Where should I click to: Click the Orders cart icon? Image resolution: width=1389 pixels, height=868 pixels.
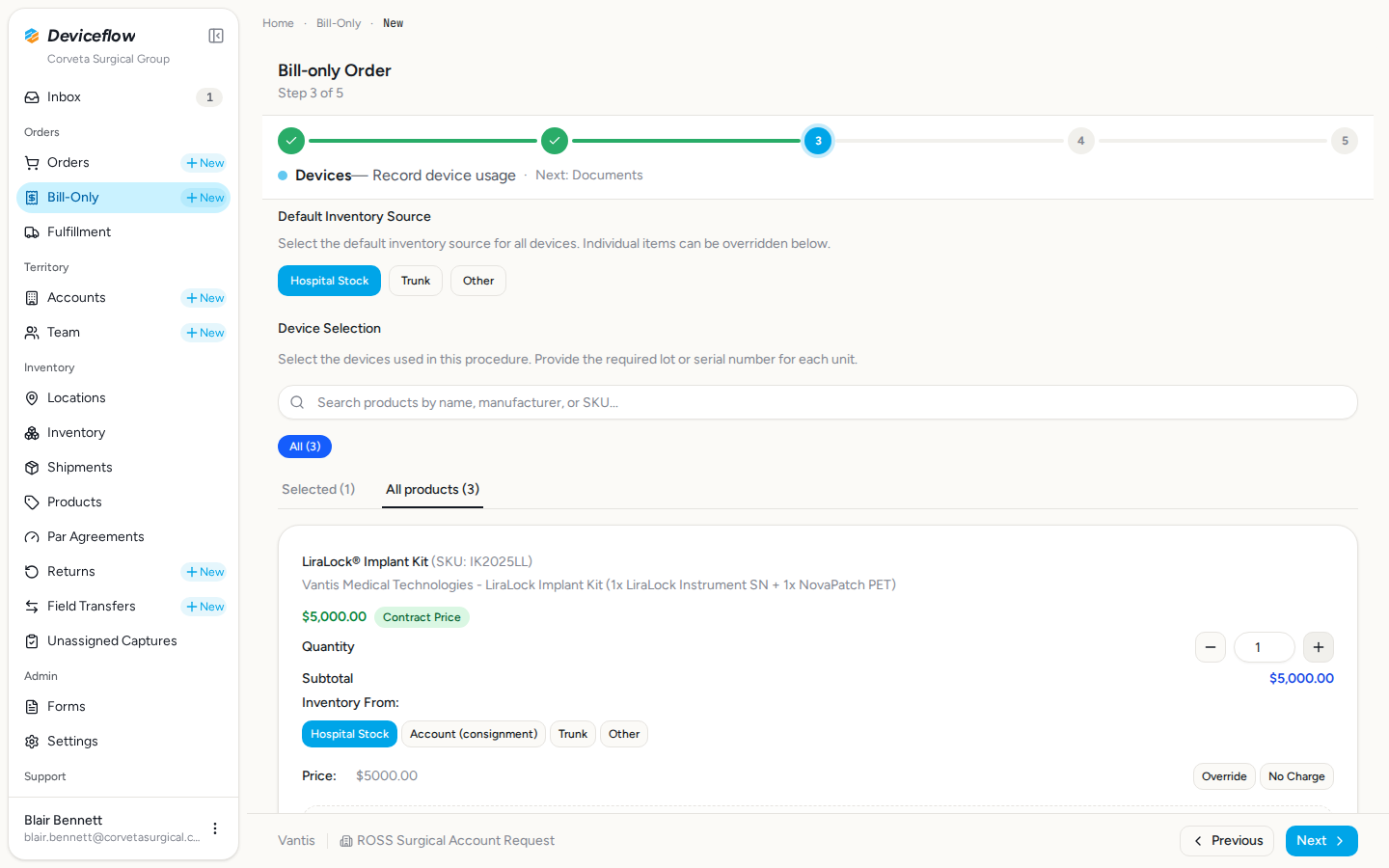32,163
